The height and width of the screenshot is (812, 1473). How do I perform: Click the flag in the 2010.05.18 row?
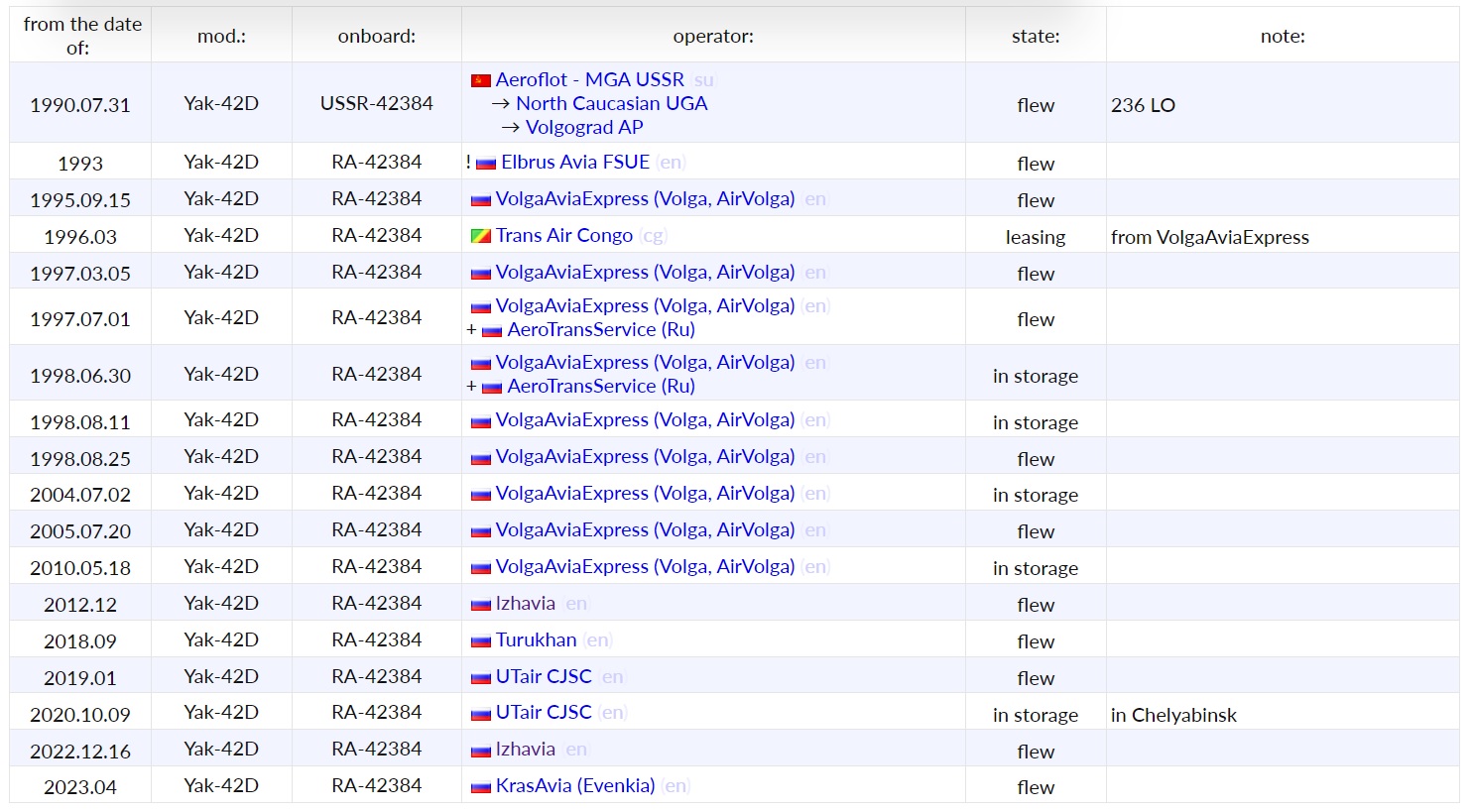point(481,567)
